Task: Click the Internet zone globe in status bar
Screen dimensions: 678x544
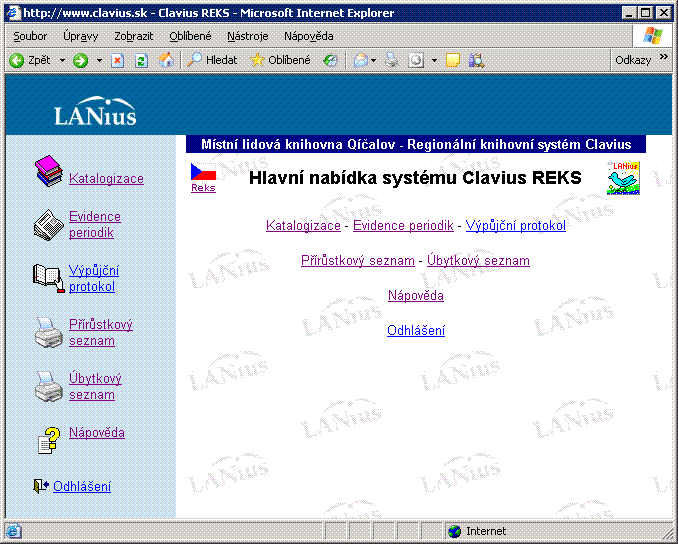Action: tap(454, 531)
